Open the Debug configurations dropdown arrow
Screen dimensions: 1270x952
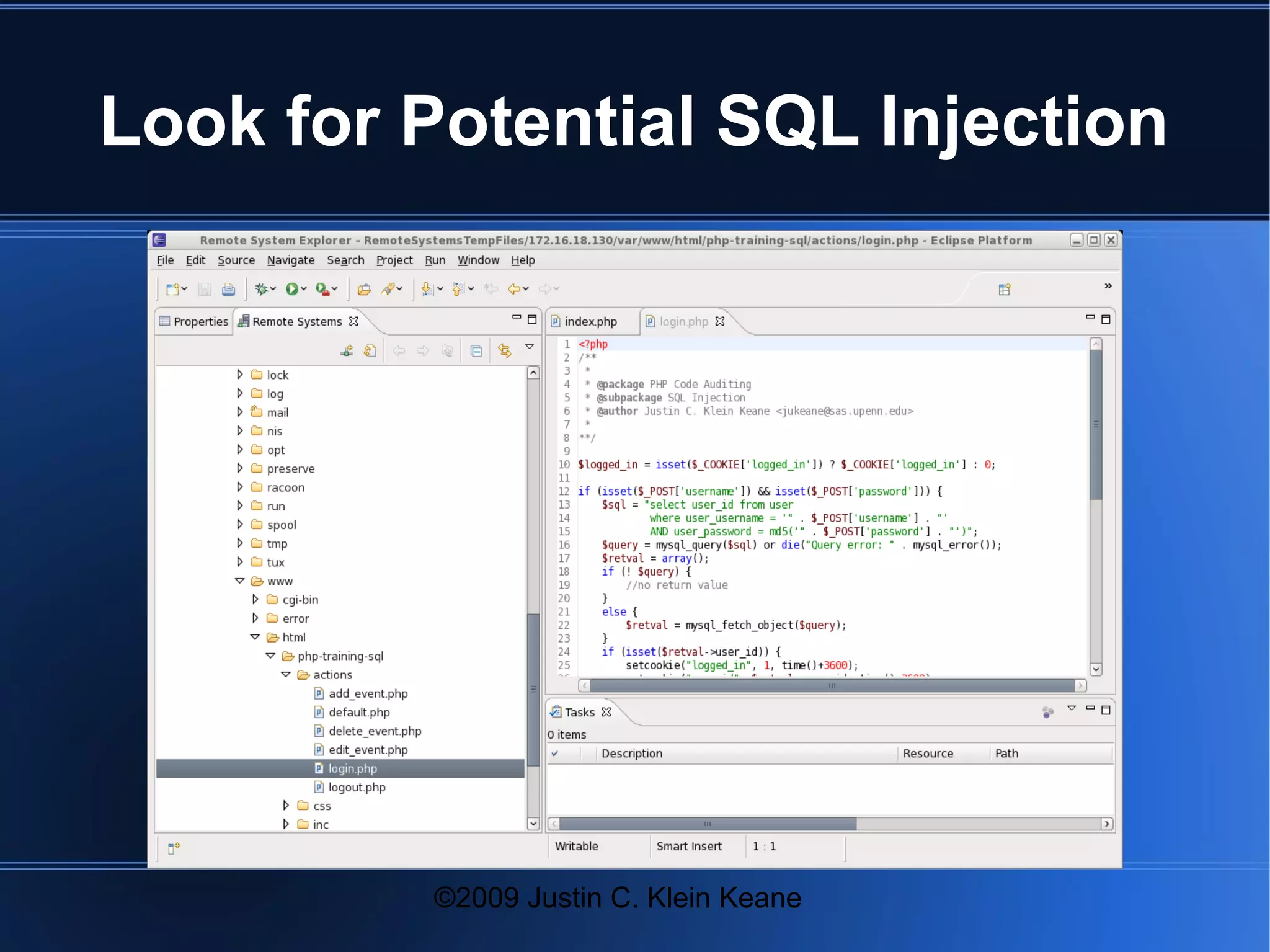pos(273,289)
